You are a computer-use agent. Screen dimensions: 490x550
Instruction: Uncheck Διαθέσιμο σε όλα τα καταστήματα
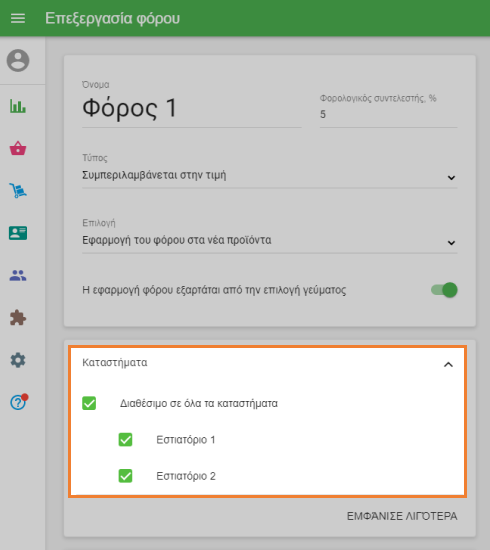[x=89, y=403]
